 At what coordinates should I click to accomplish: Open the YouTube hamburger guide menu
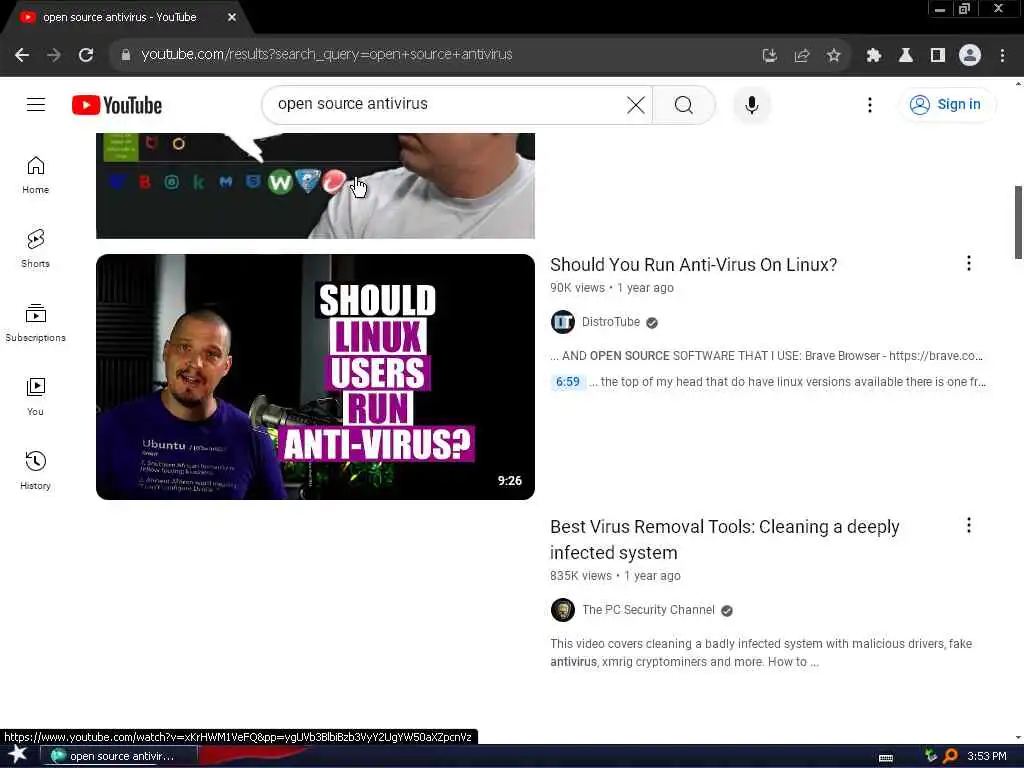36,104
